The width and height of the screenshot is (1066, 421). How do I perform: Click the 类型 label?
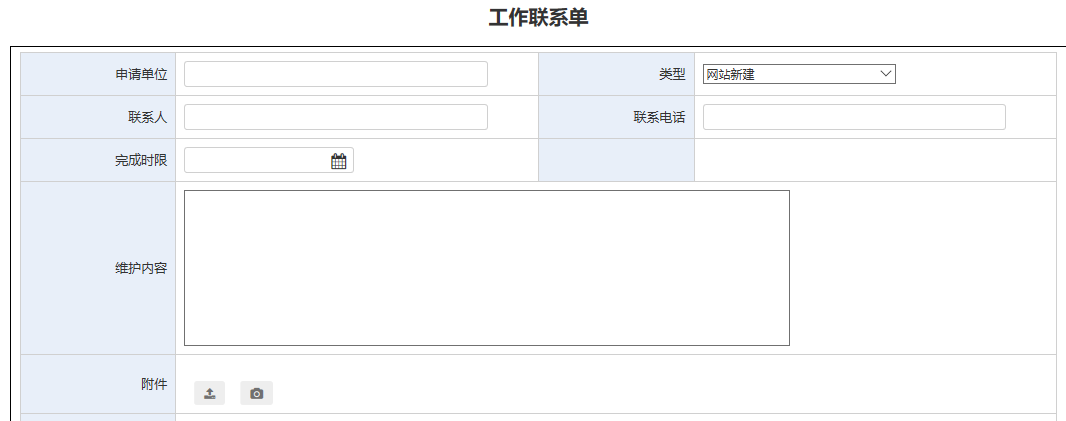tap(672, 75)
